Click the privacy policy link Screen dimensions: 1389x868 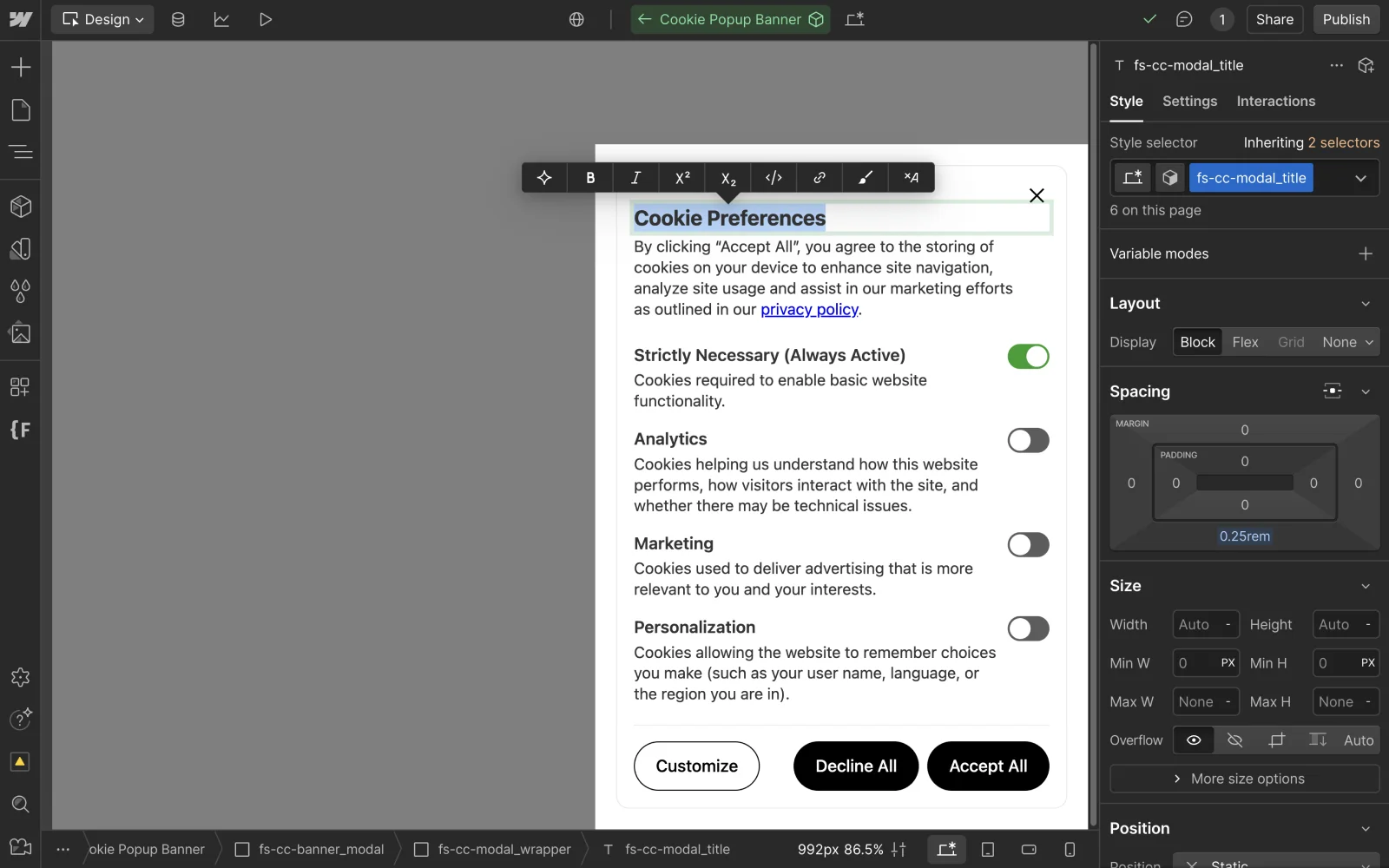pyautogui.click(x=809, y=310)
